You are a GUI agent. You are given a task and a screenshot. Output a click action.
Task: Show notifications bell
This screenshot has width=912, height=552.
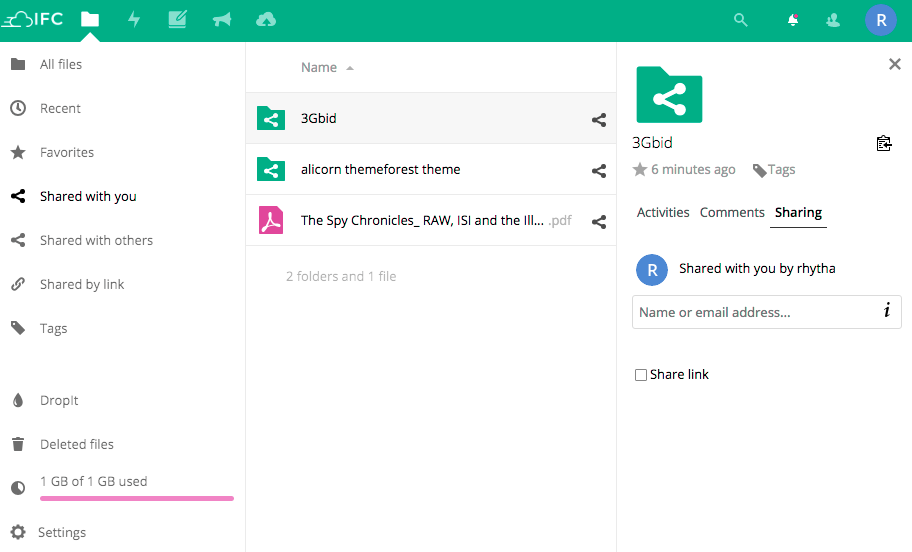[x=793, y=19]
